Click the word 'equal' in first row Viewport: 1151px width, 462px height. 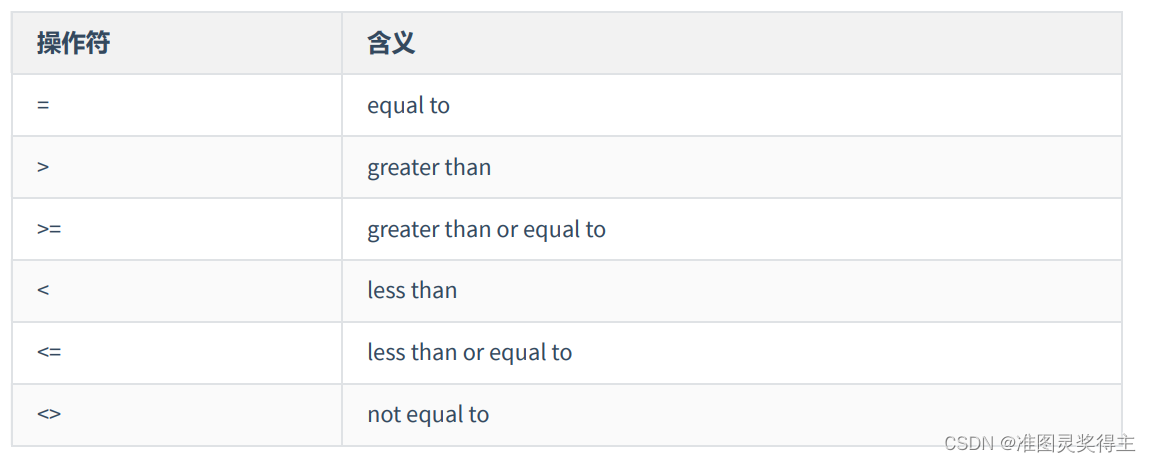(396, 106)
